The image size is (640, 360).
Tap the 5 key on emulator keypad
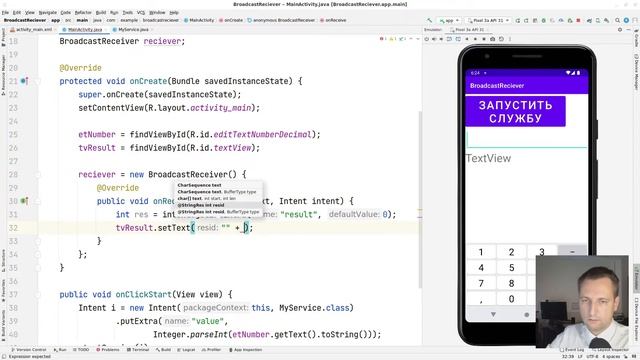pyautogui.click(x=511, y=268)
